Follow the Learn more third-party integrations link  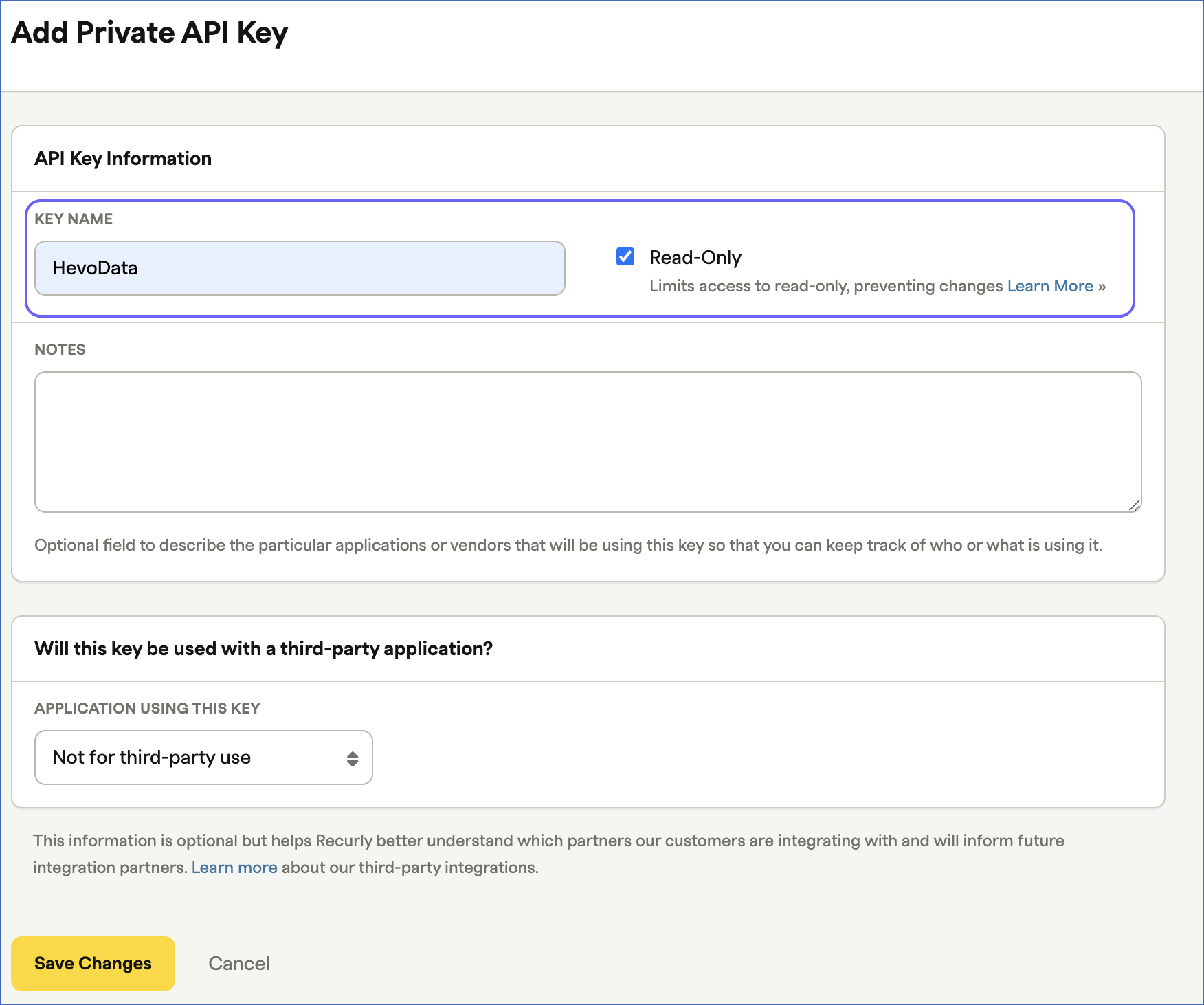[234, 868]
